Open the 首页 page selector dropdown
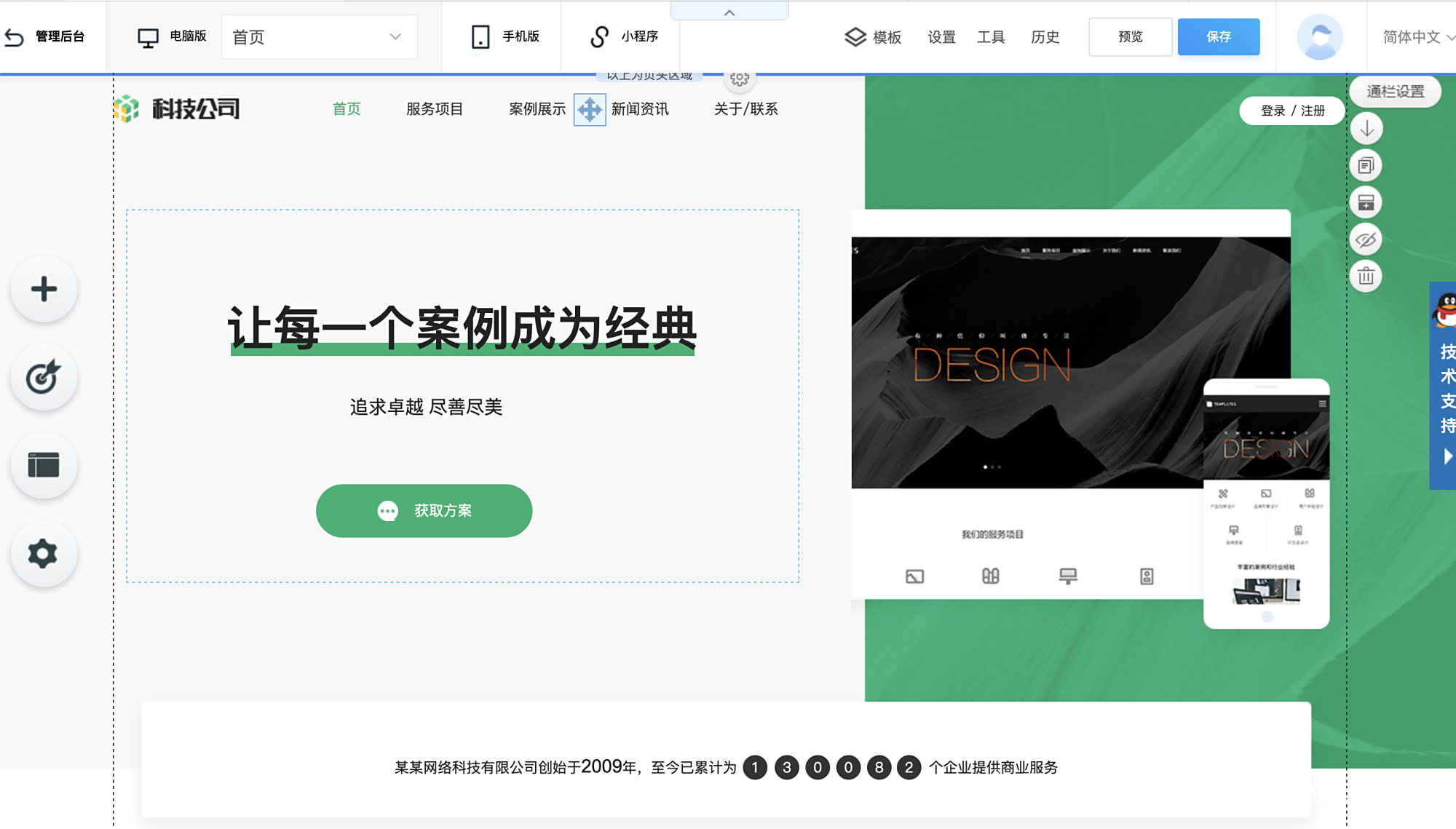The height and width of the screenshot is (829, 1456). (320, 37)
